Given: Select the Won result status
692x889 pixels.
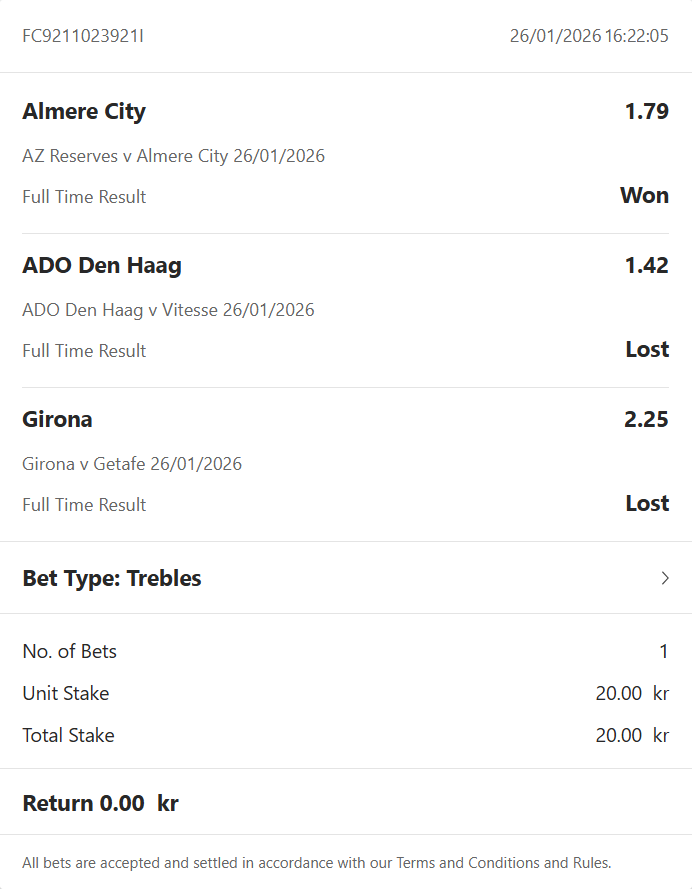Looking at the screenshot, I should [x=644, y=195].
